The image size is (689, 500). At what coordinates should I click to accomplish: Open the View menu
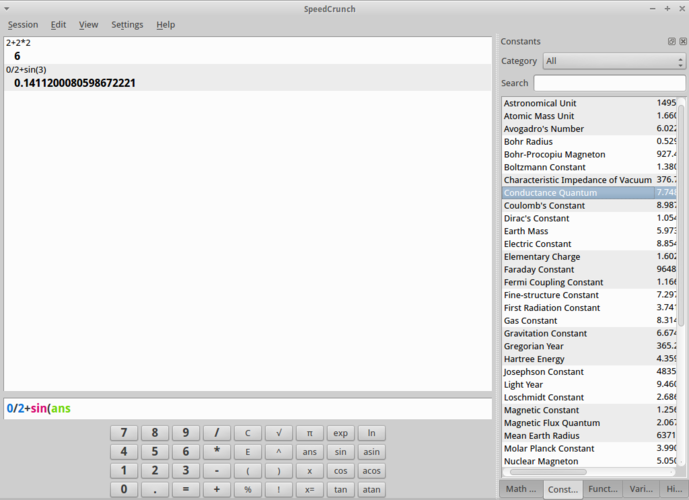click(x=88, y=25)
